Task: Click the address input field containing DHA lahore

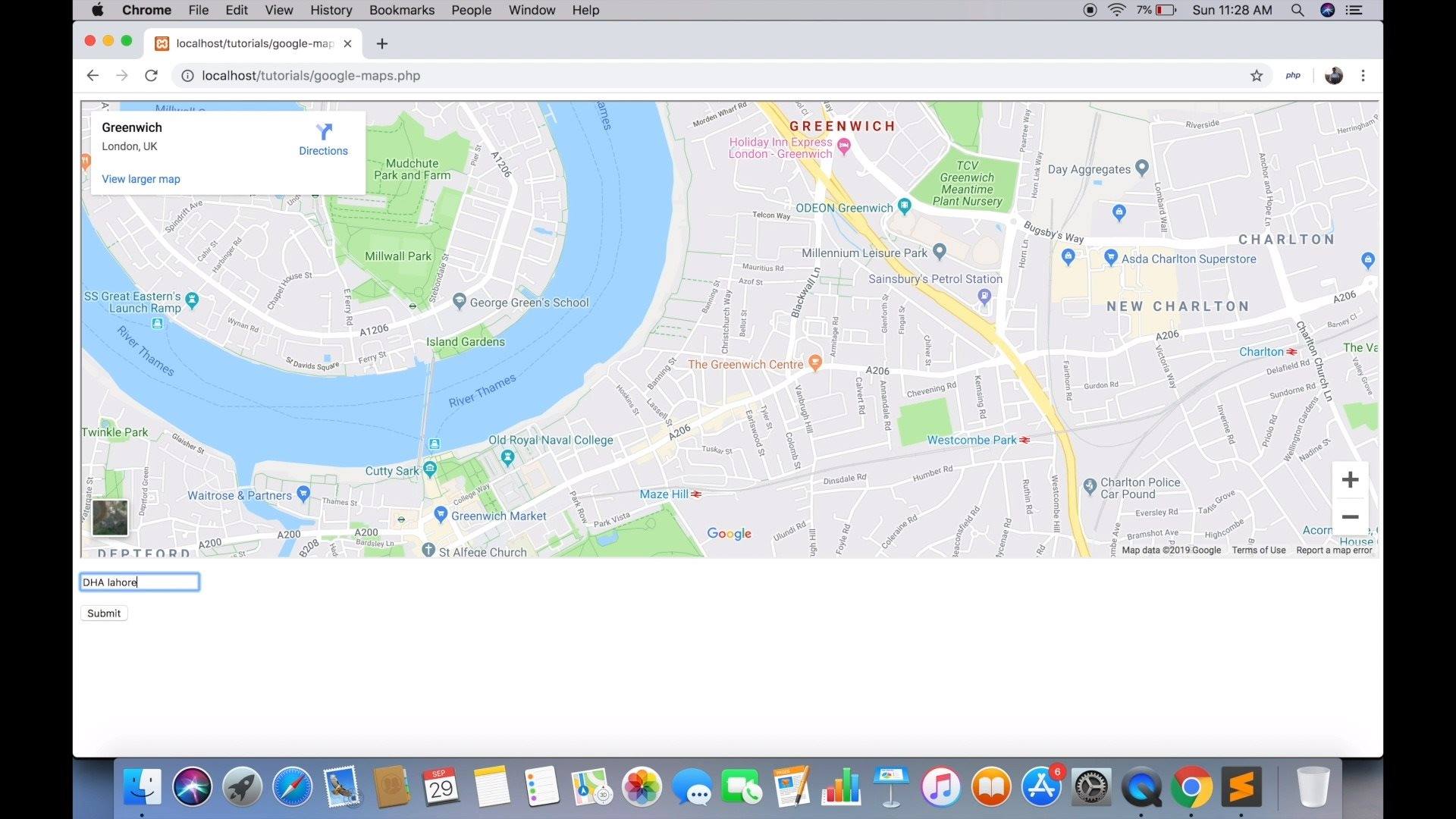Action: (140, 582)
